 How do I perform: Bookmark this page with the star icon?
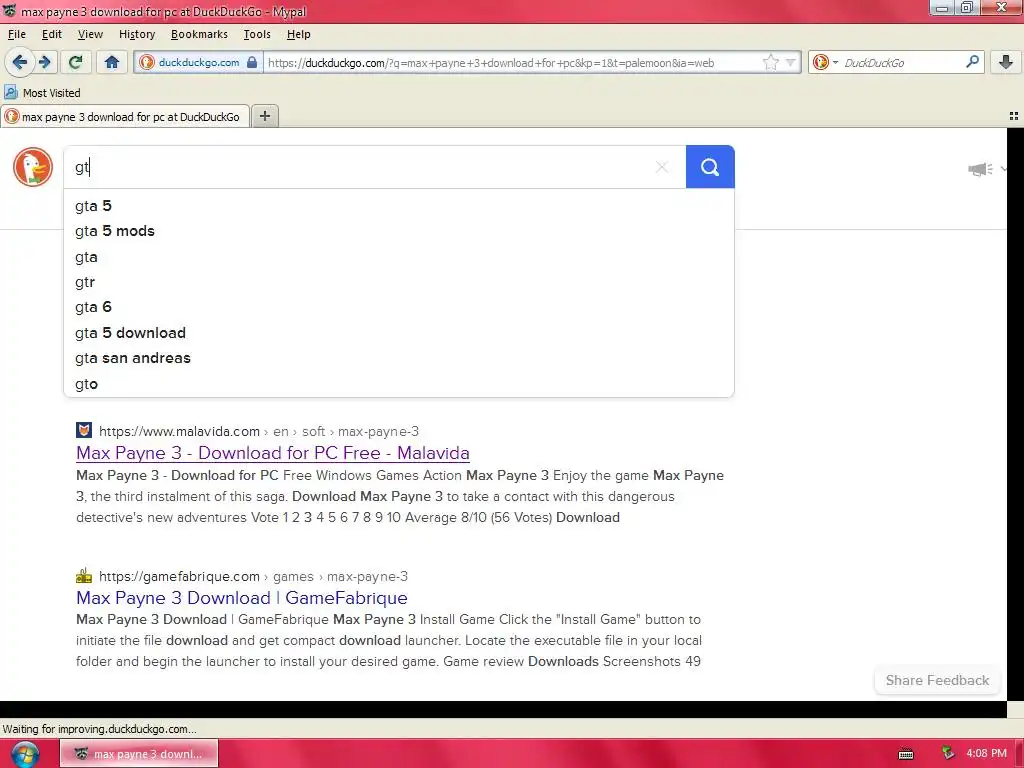(771, 63)
